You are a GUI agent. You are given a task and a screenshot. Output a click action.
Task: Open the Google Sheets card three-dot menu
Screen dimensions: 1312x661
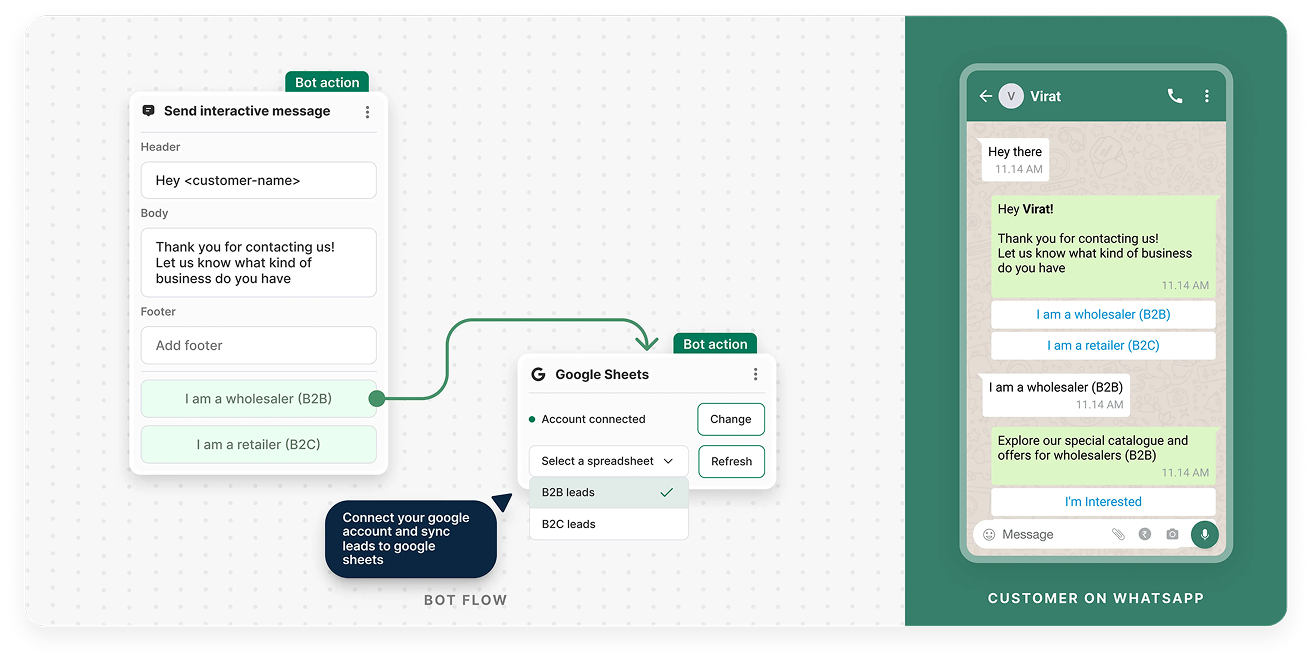pyautogui.click(x=755, y=374)
